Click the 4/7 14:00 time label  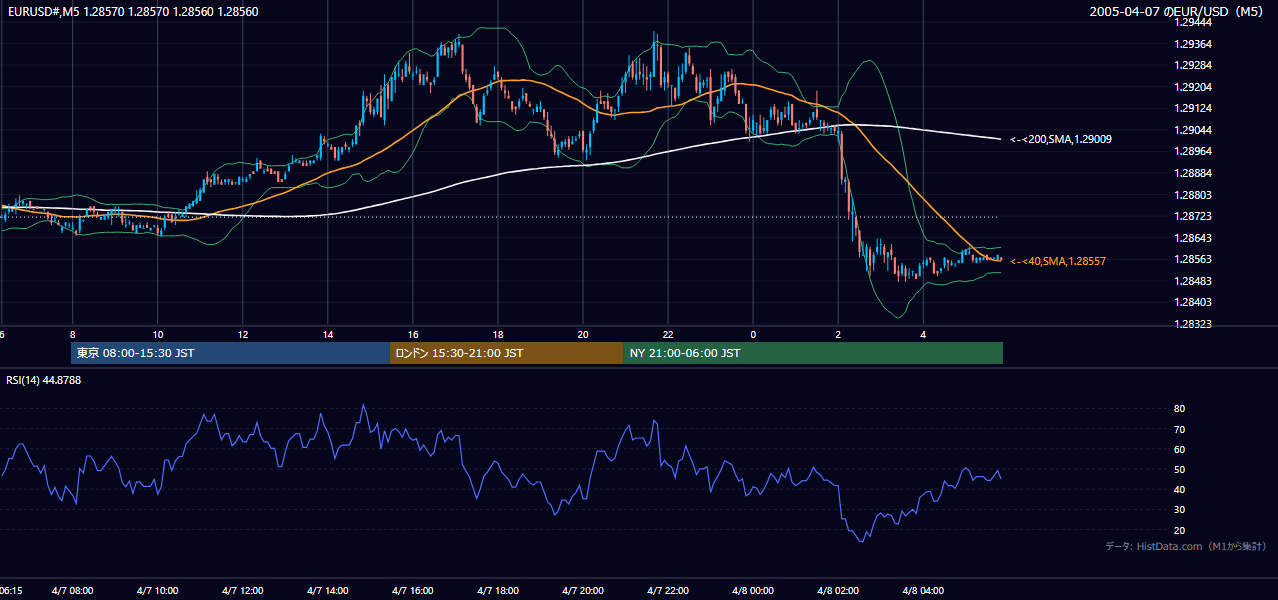coord(327,591)
